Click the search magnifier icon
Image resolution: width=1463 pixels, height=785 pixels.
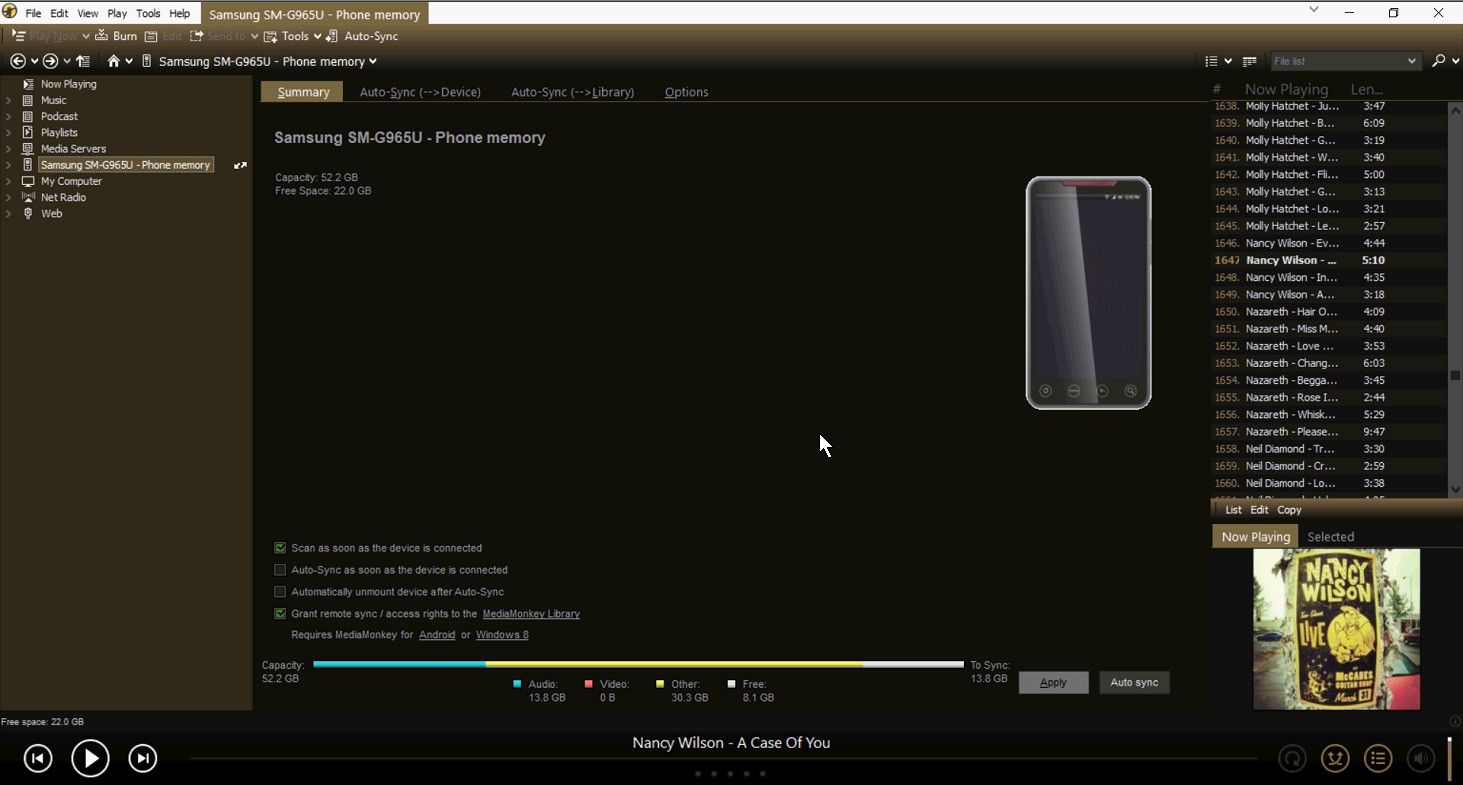[x=1438, y=61]
